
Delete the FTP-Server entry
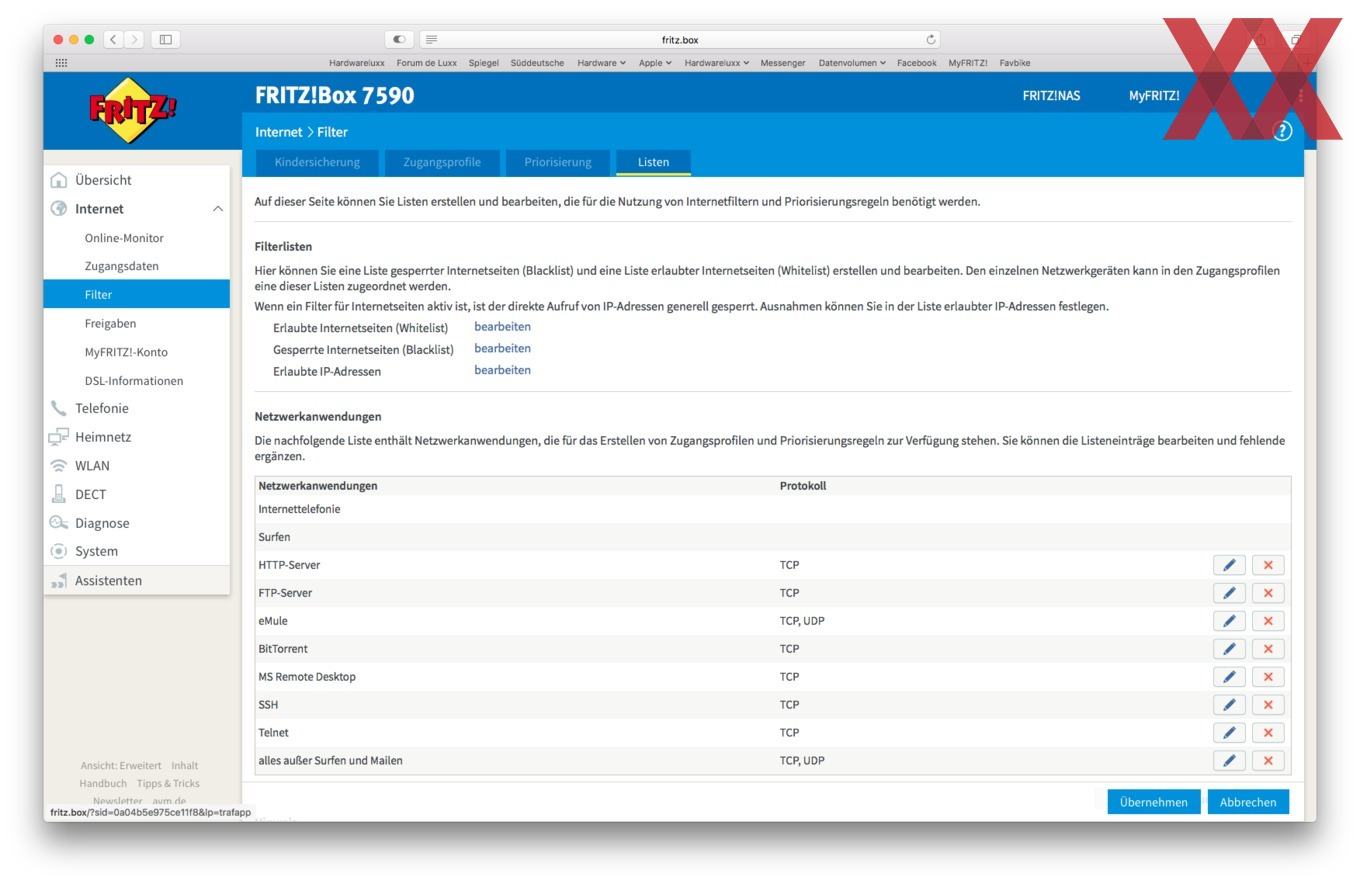tap(1268, 593)
